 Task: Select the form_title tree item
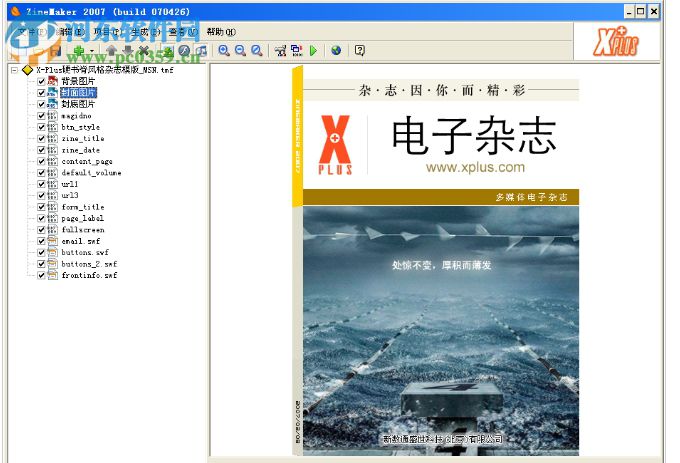click(83, 207)
